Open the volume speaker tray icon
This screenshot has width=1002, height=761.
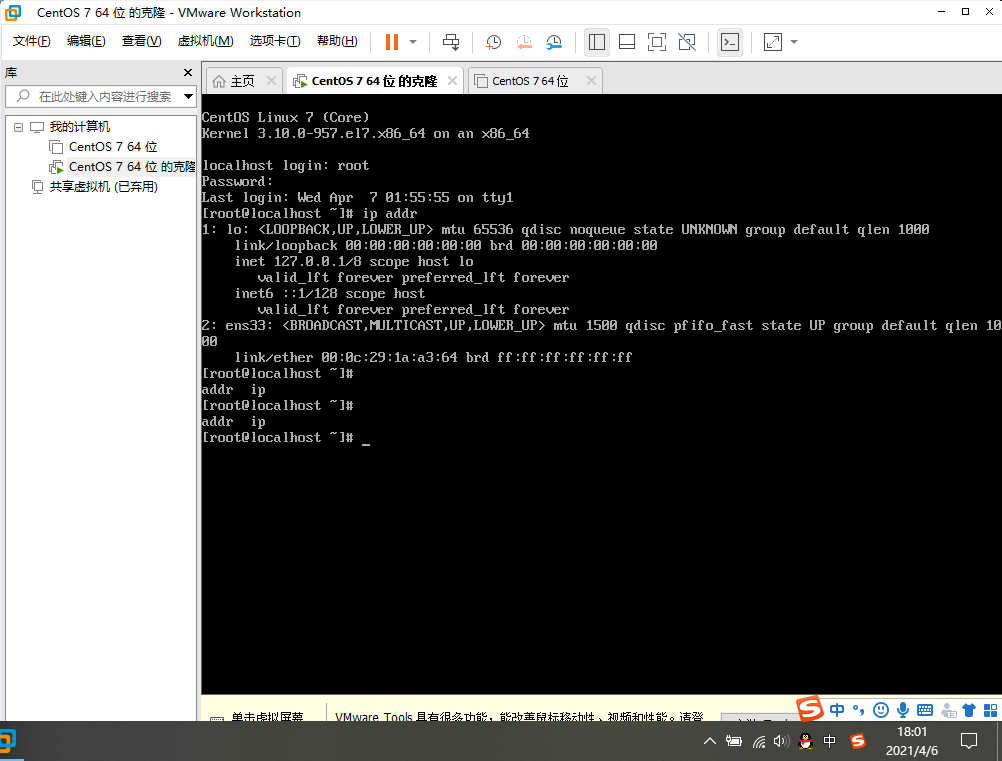(781, 741)
